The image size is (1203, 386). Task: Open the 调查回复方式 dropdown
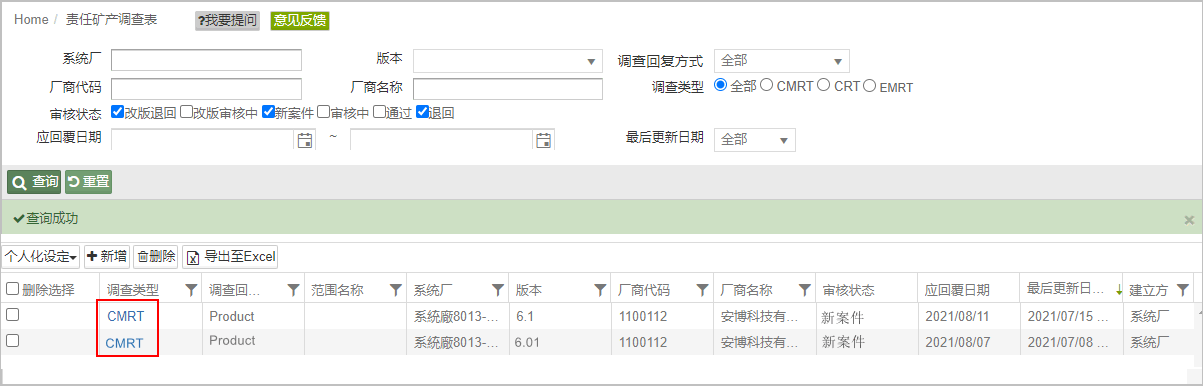click(x=782, y=60)
